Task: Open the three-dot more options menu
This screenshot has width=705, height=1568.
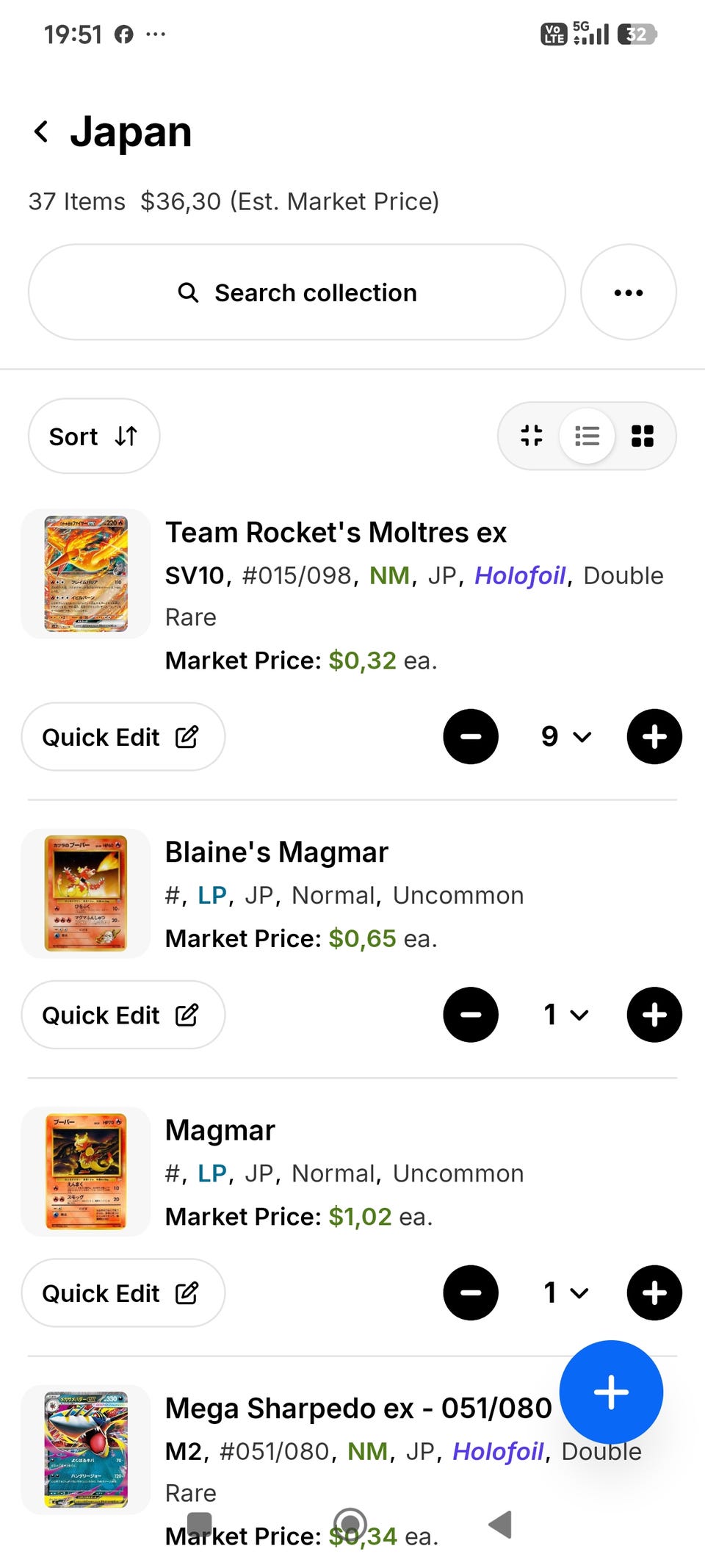Action: 628,292
